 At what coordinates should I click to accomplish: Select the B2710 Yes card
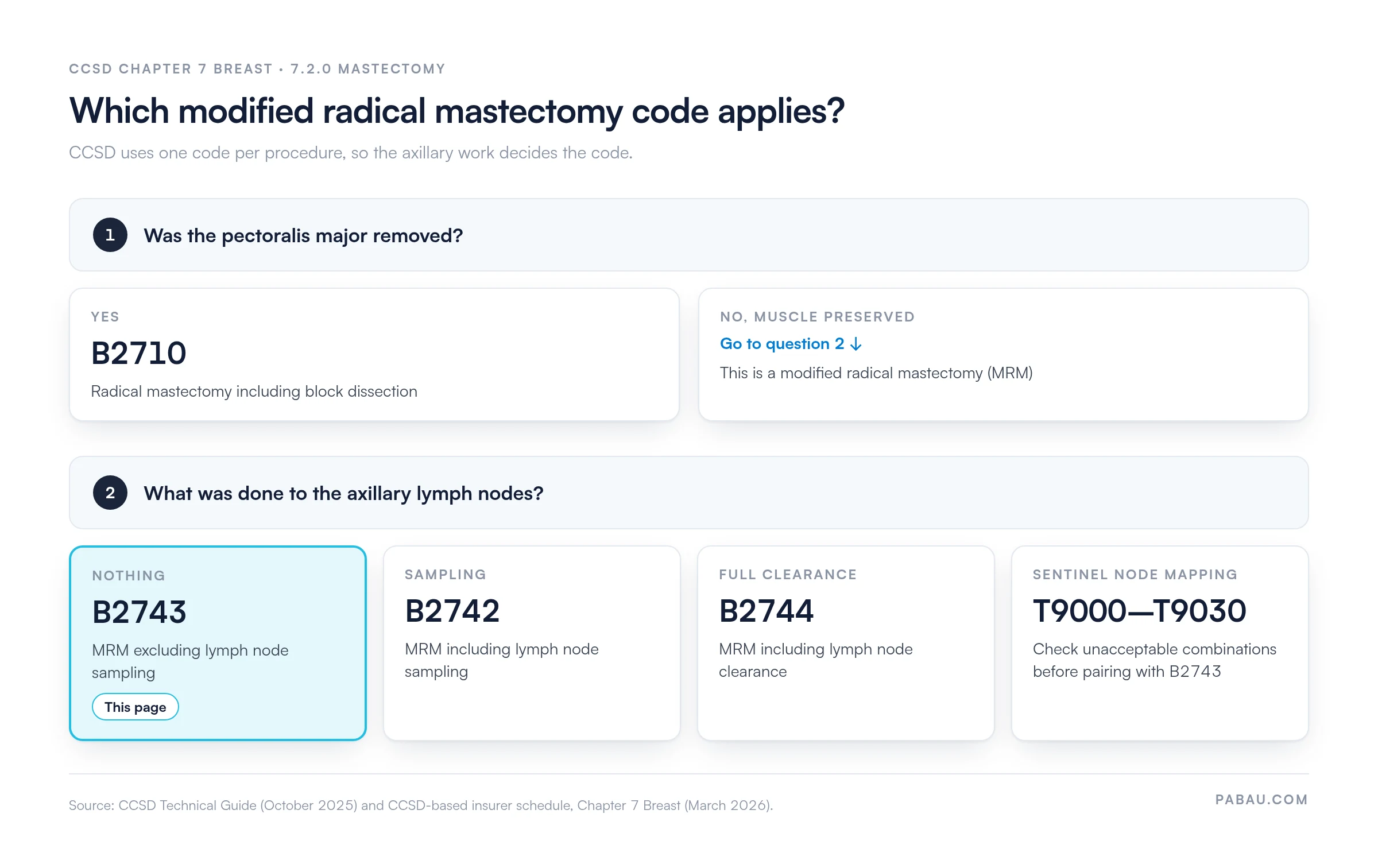click(x=374, y=354)
